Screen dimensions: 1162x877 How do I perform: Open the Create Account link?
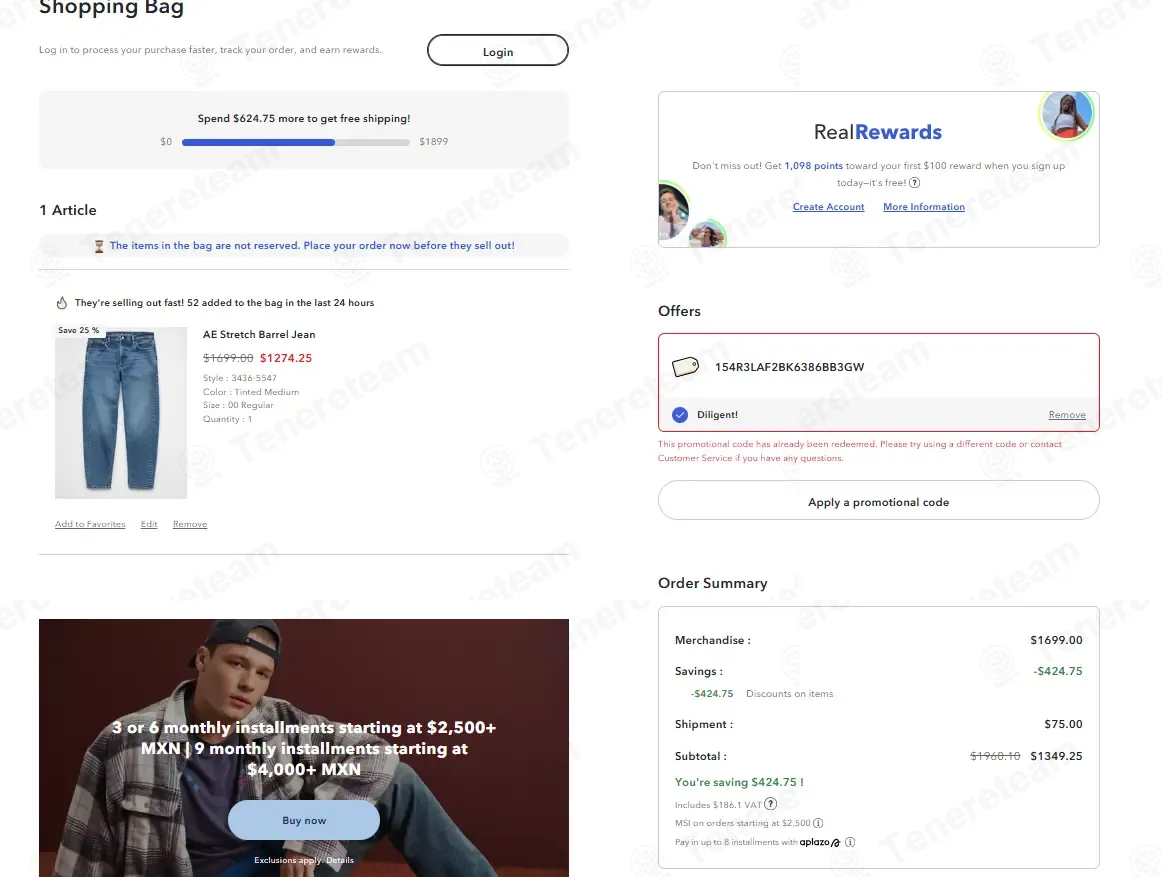pyautogui.click(x=829, y=207)
